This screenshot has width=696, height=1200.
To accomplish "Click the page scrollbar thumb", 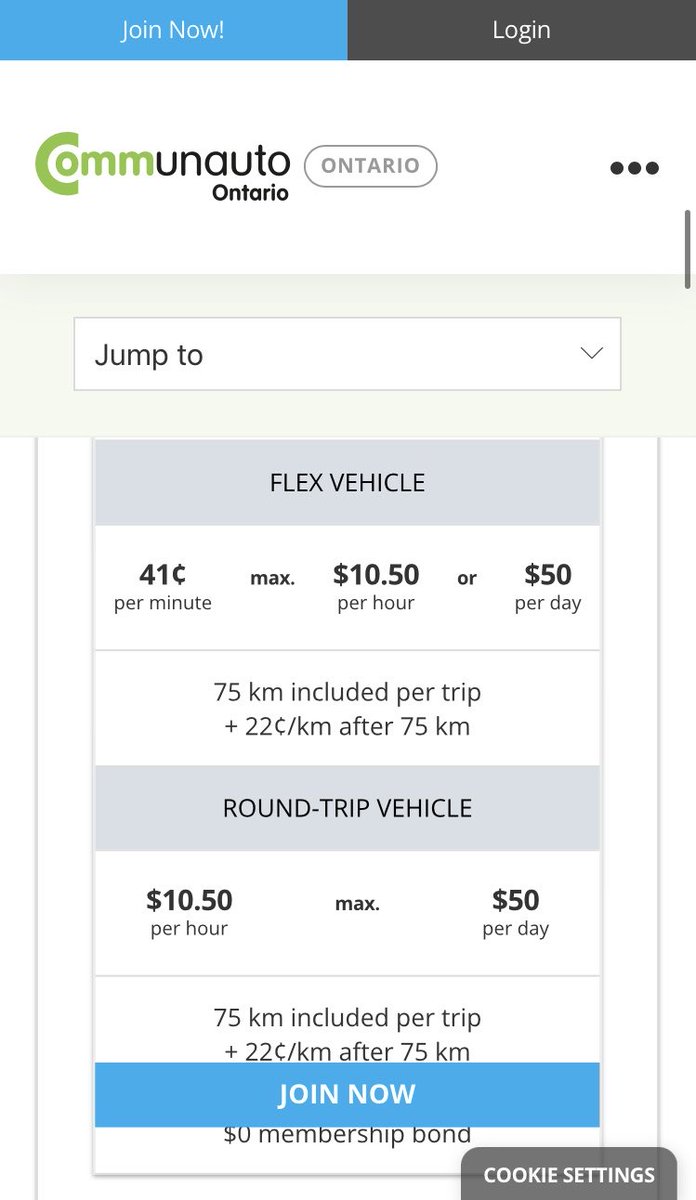I will (688, 250).
